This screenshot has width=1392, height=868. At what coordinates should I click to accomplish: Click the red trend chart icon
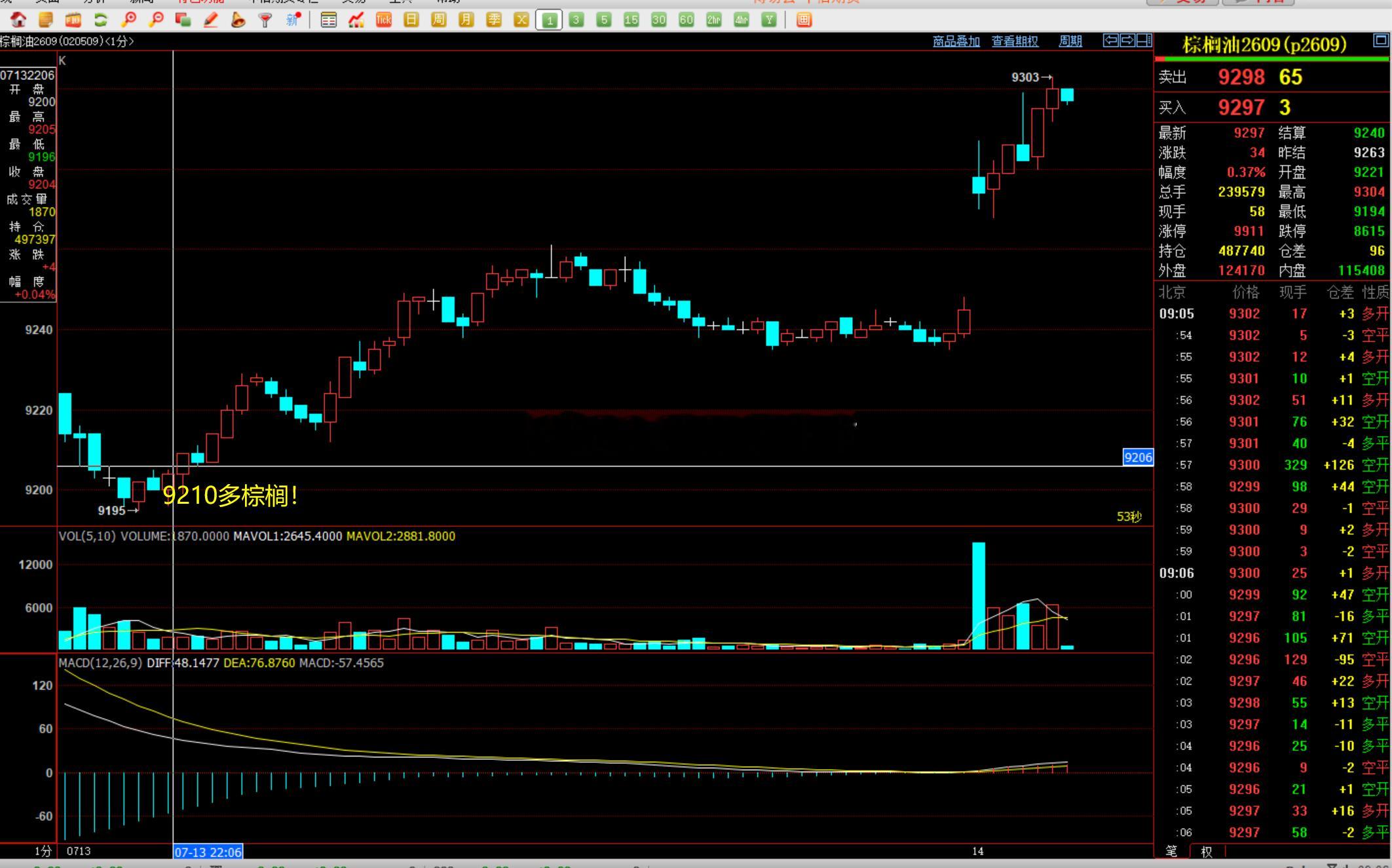coord(356,20)
